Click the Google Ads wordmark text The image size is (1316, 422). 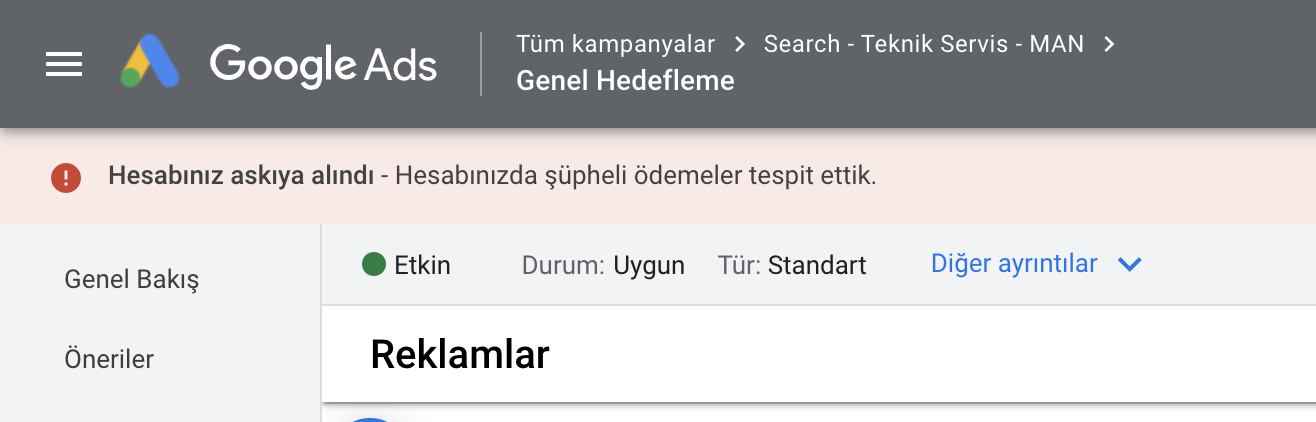(x=323, y=65)
